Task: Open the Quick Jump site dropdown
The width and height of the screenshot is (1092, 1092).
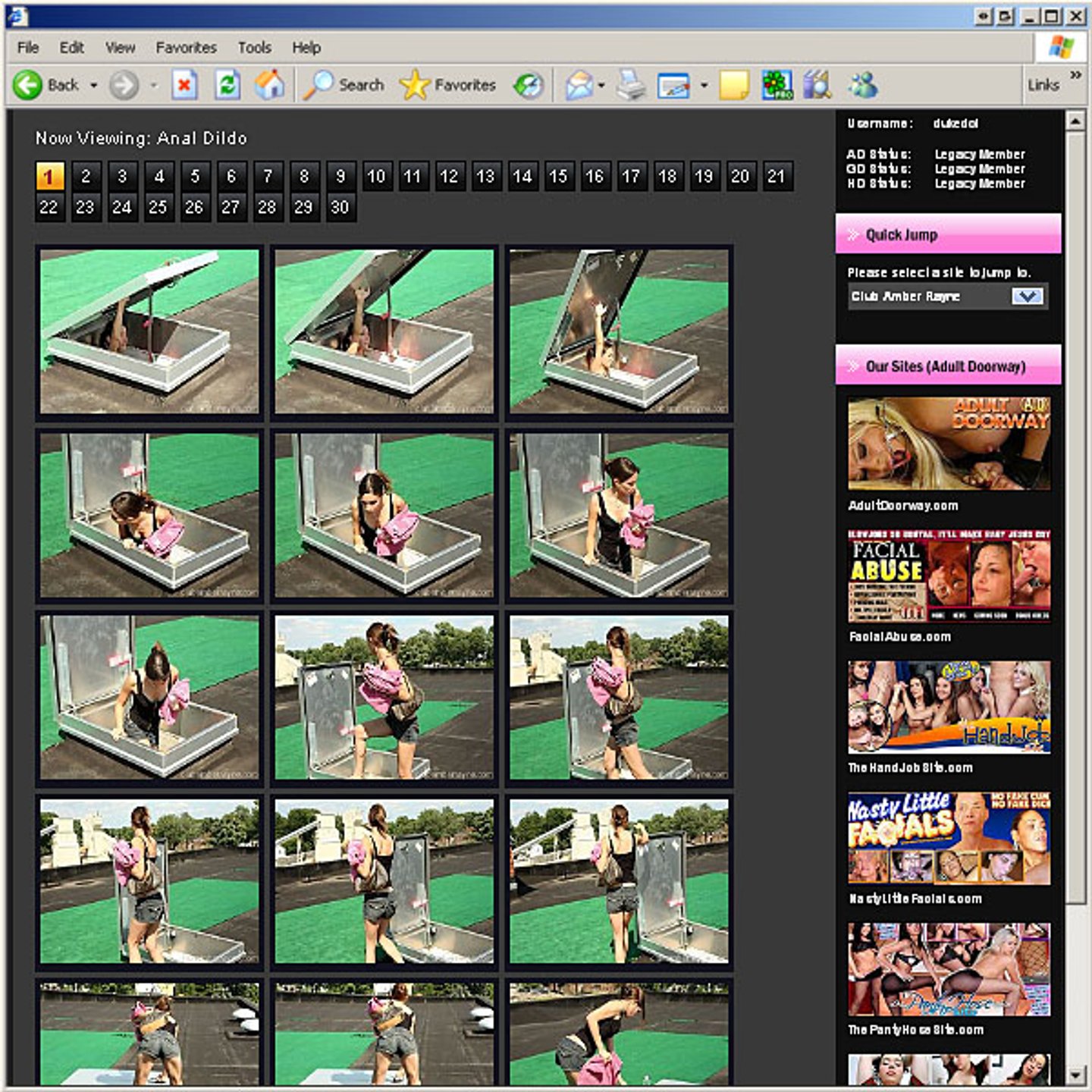Action: click(1027, 297)
